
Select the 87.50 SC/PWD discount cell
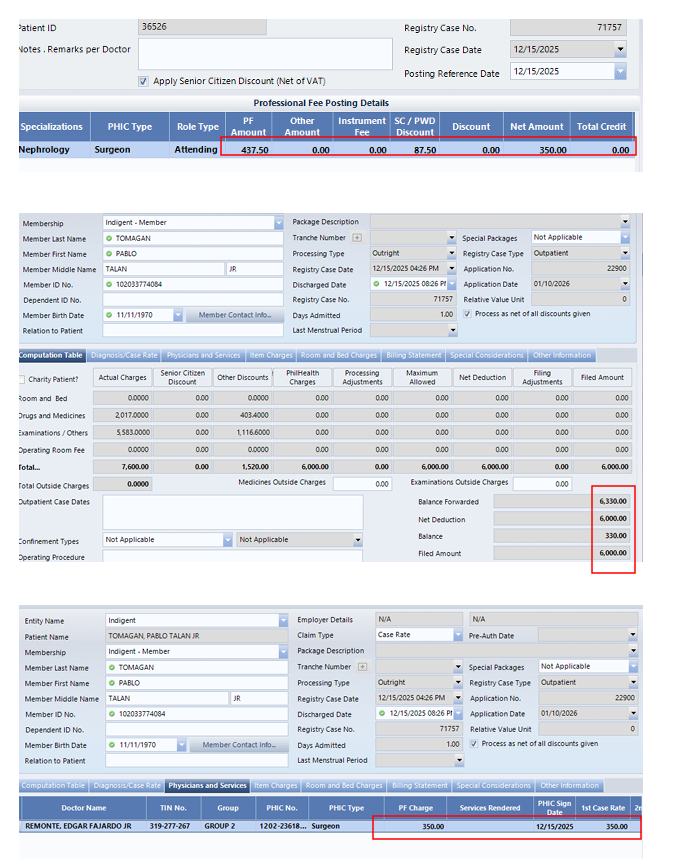(x=415, y=150)
